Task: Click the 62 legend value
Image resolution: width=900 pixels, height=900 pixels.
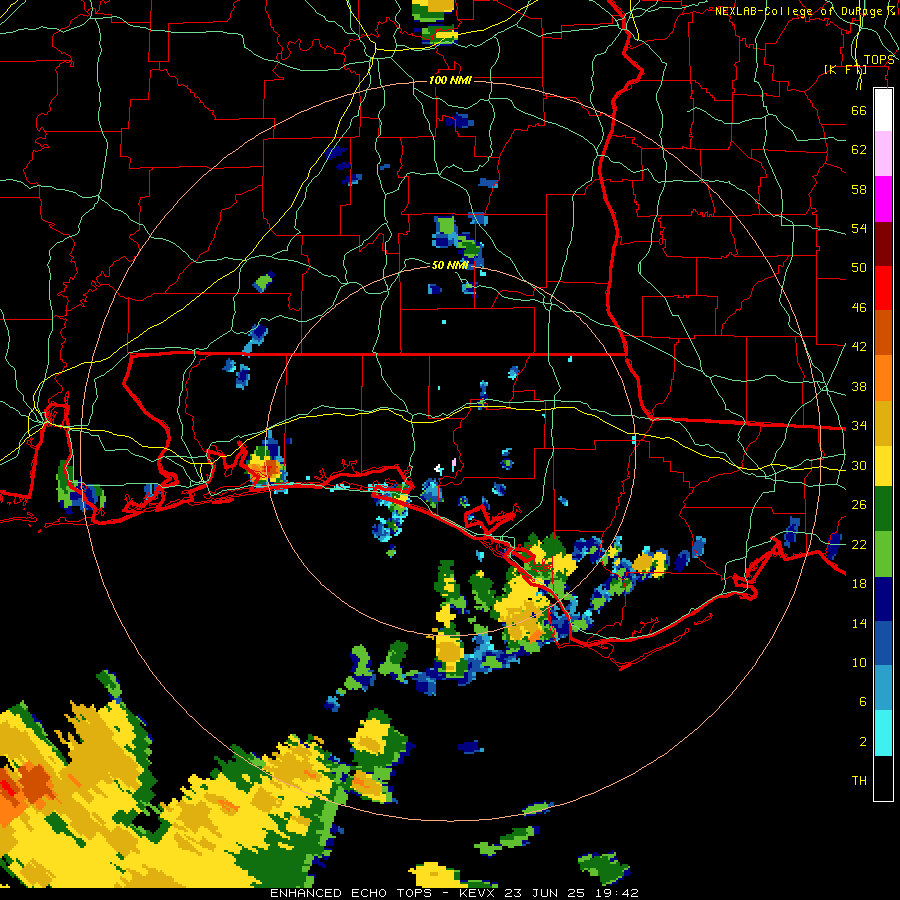Action: pos(859,150)
